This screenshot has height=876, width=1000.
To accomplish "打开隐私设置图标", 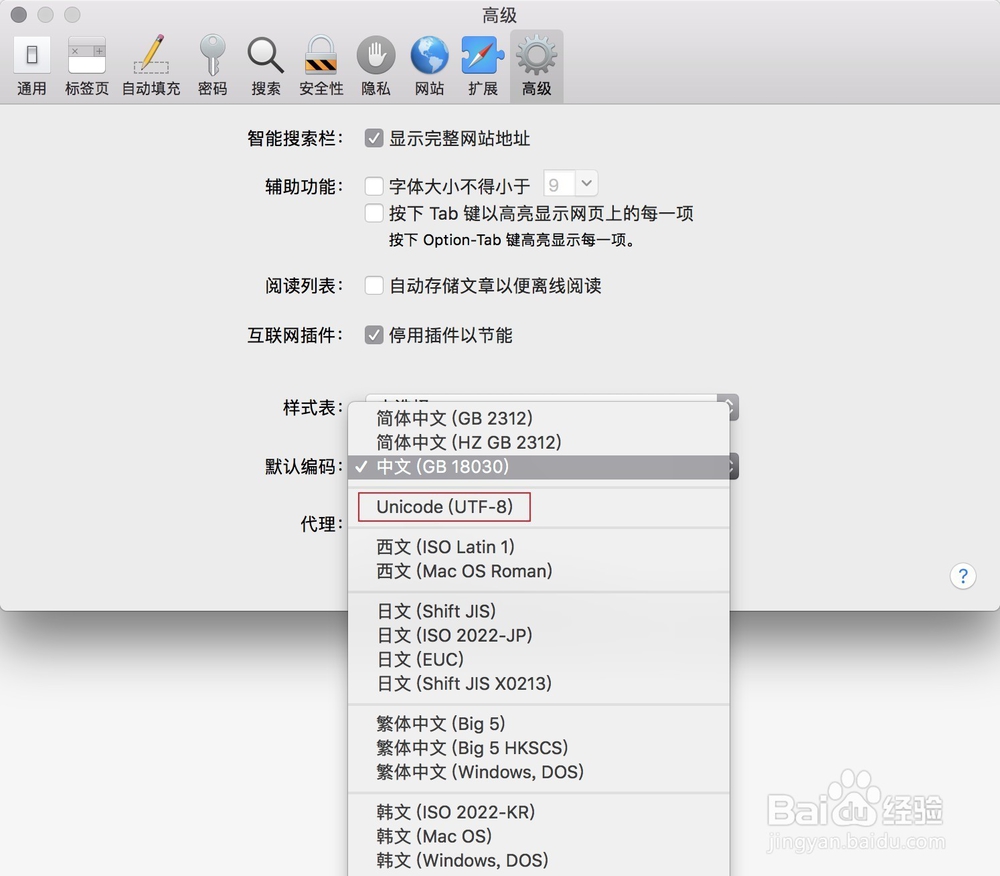I will tap(375, 63).
